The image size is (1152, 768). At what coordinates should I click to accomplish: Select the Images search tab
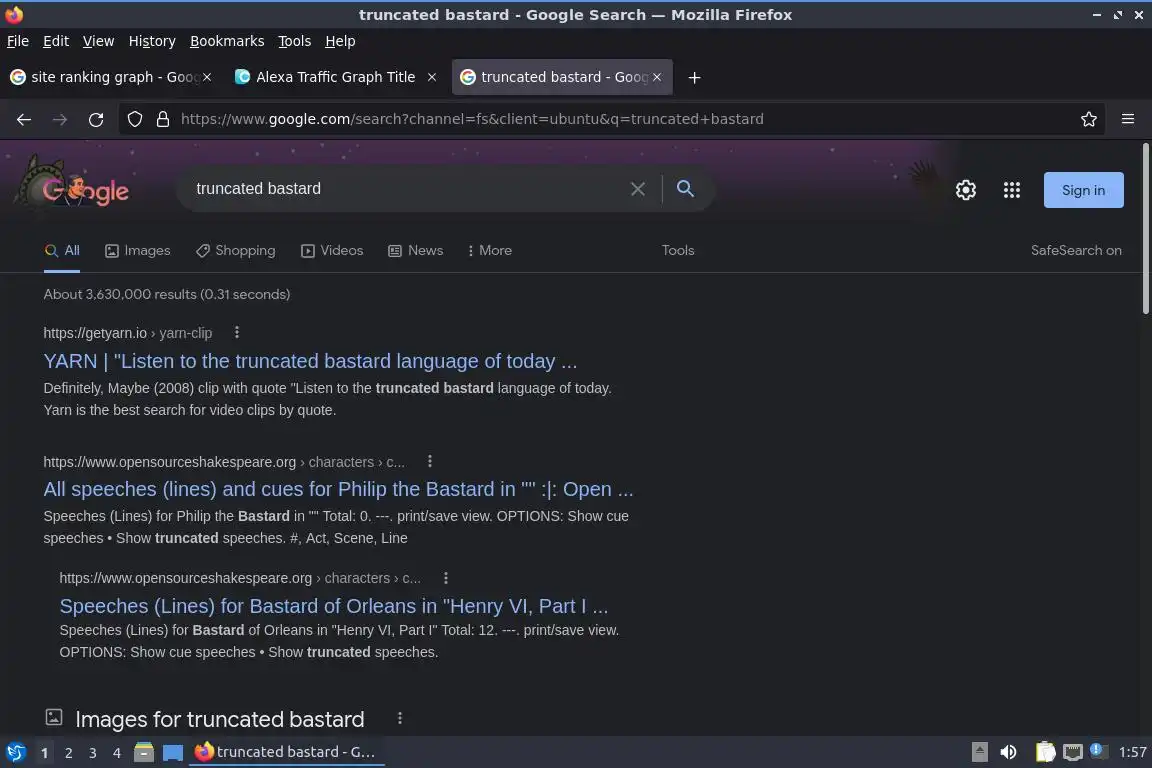pos(137,251)
